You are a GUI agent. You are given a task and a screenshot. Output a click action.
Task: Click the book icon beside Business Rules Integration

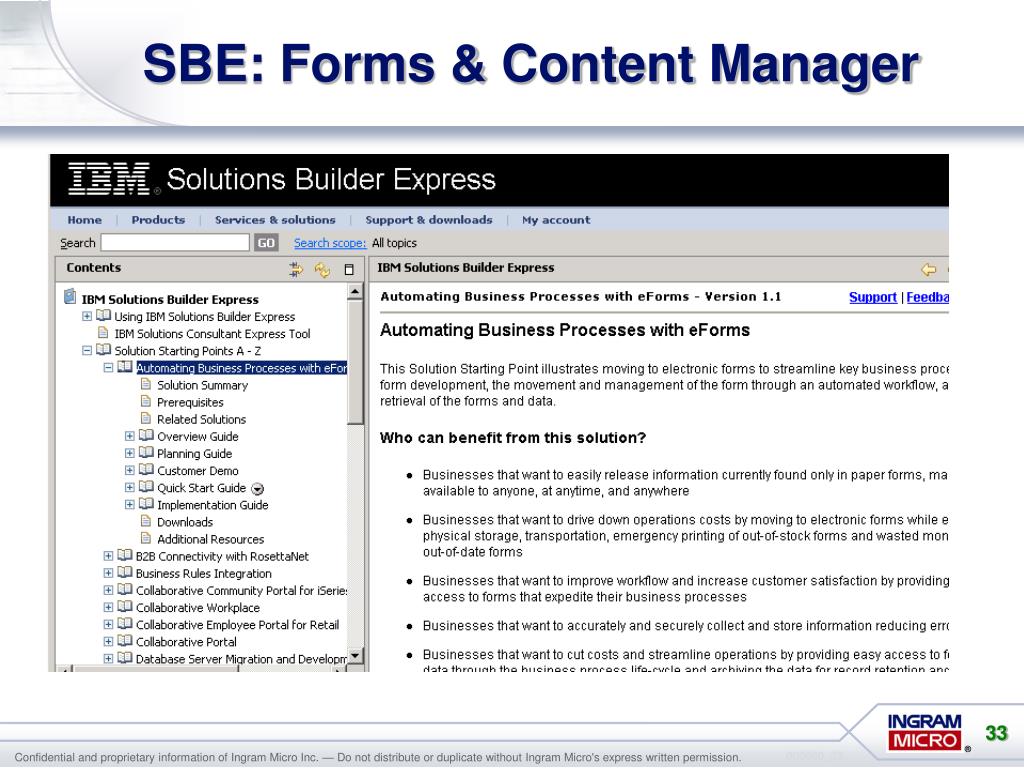(x=125, y=572)
